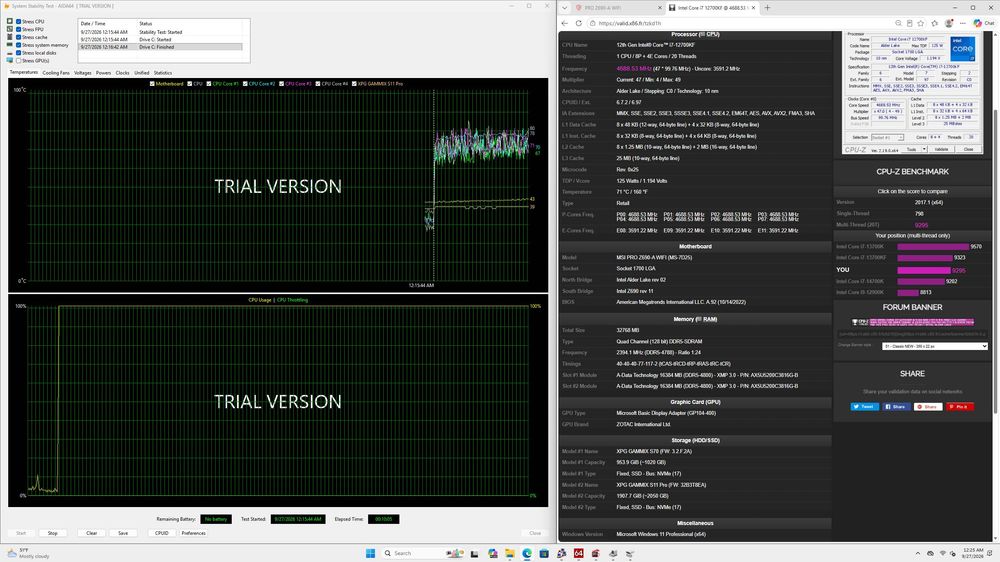
Task: Show hidden system tray icons
Action: 918,553
